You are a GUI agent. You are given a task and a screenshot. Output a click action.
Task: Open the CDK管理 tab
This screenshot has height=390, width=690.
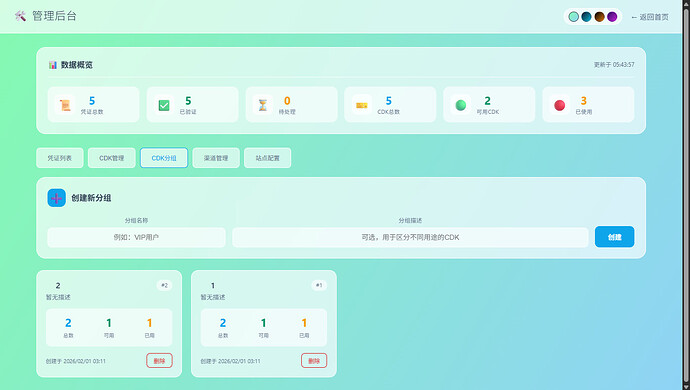click(112, 158)
